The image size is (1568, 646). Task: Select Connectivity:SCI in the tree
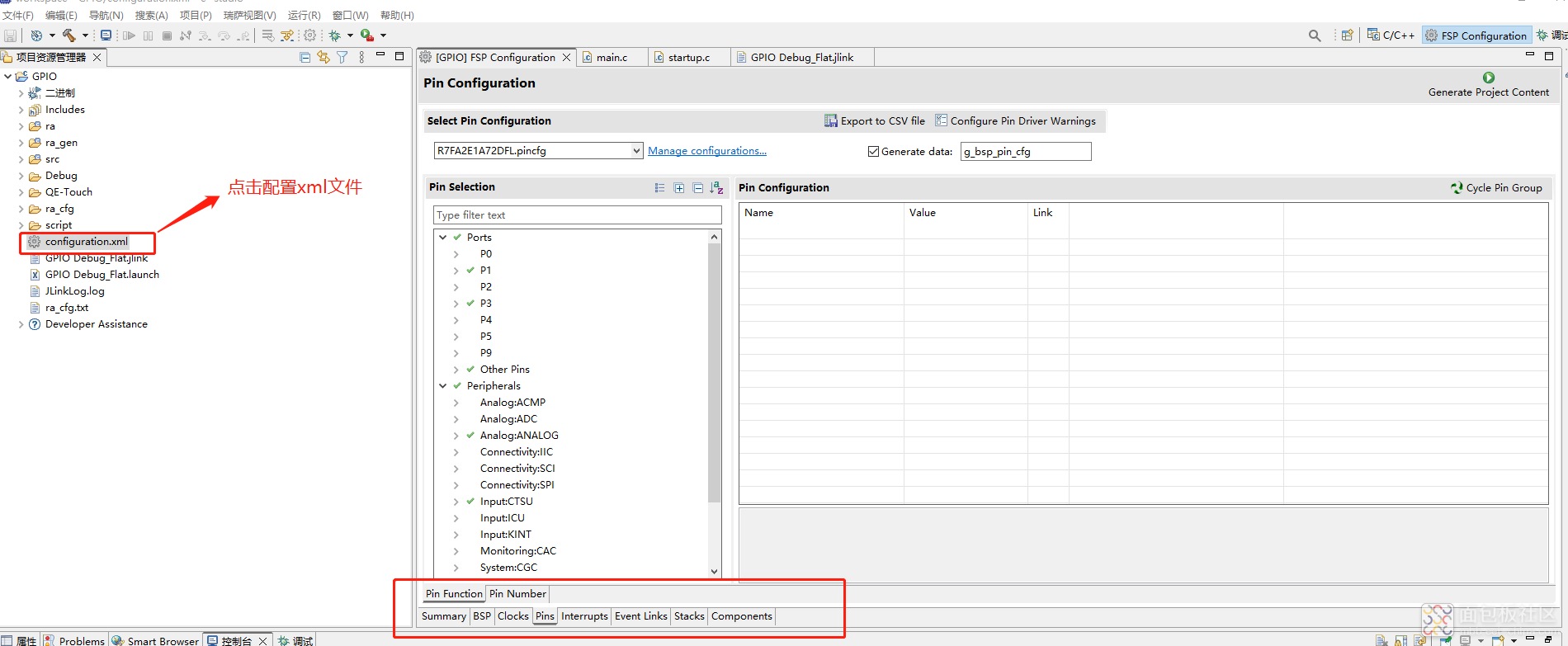(x=517, y=469)
